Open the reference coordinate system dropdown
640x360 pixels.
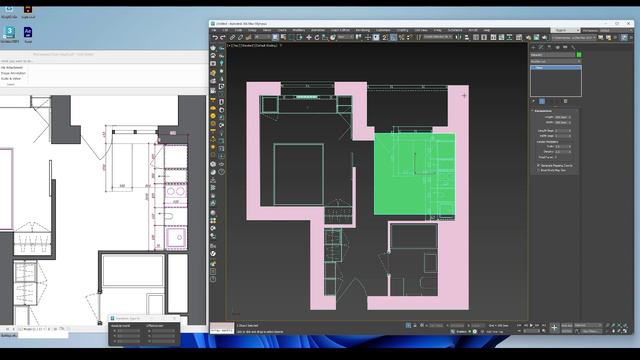[x=346, y=38]
